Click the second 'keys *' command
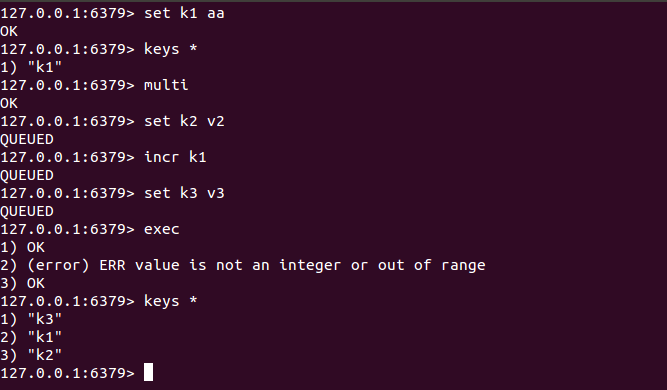 click(x=170, y=301)
